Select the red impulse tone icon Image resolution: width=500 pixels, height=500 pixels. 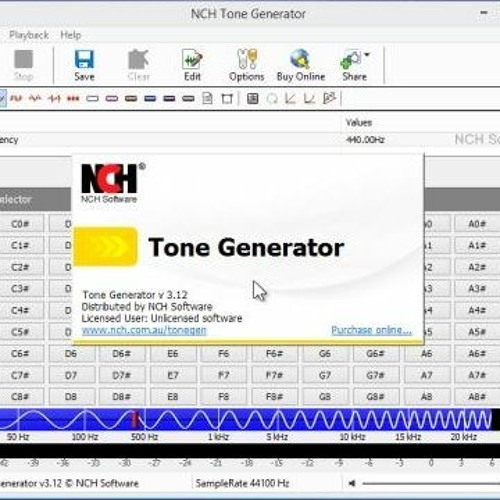(x=54, y=98)
